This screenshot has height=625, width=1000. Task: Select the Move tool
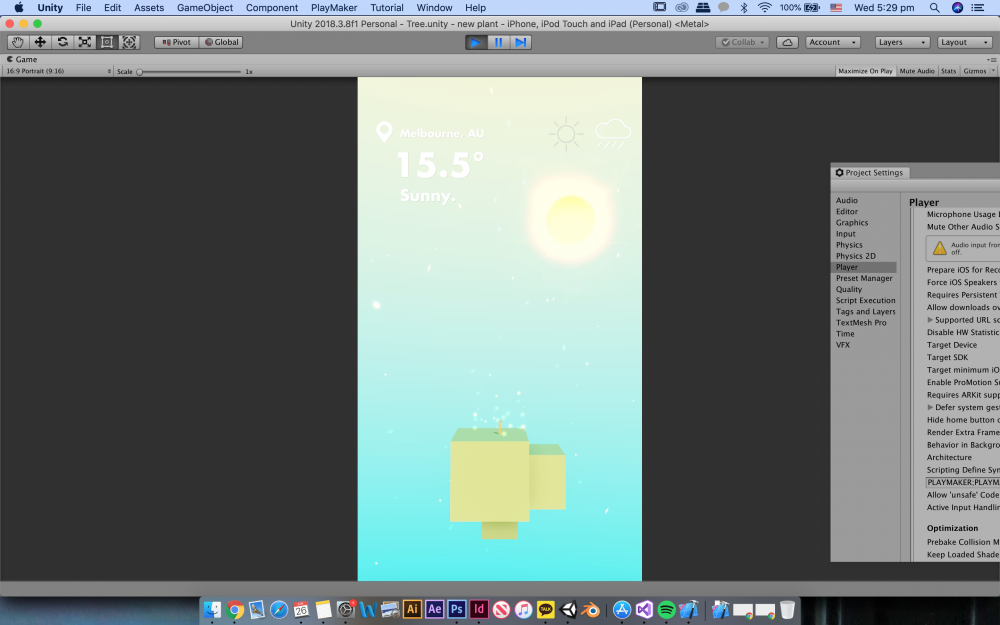(40, 42)
